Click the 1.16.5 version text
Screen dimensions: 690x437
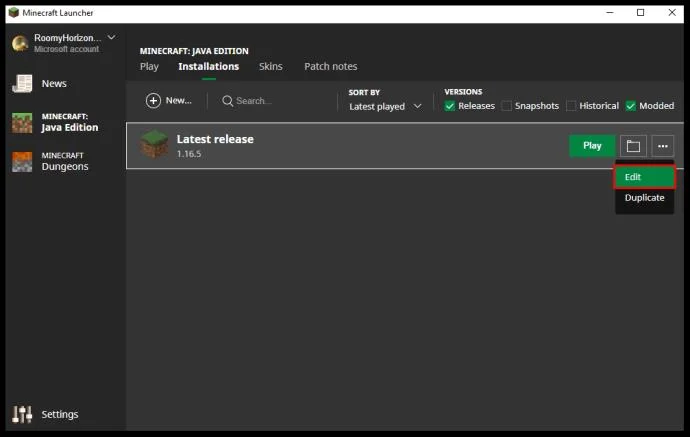[189, 154]
